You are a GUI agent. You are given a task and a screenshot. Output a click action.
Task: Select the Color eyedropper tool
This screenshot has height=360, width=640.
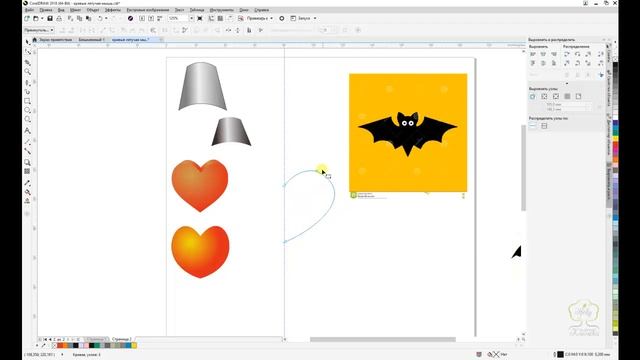point(28,182)
